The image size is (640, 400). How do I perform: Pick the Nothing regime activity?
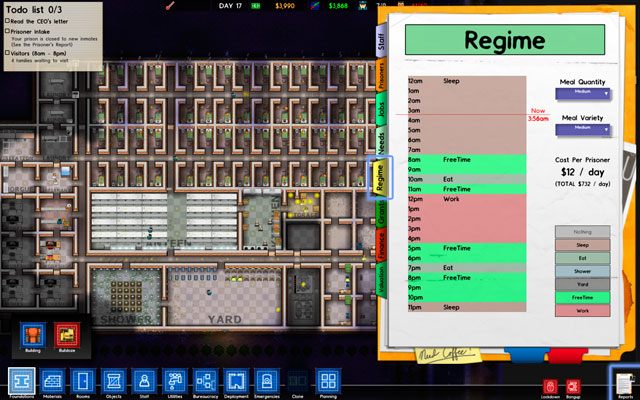pyautogui.click(x=582, y=232)
